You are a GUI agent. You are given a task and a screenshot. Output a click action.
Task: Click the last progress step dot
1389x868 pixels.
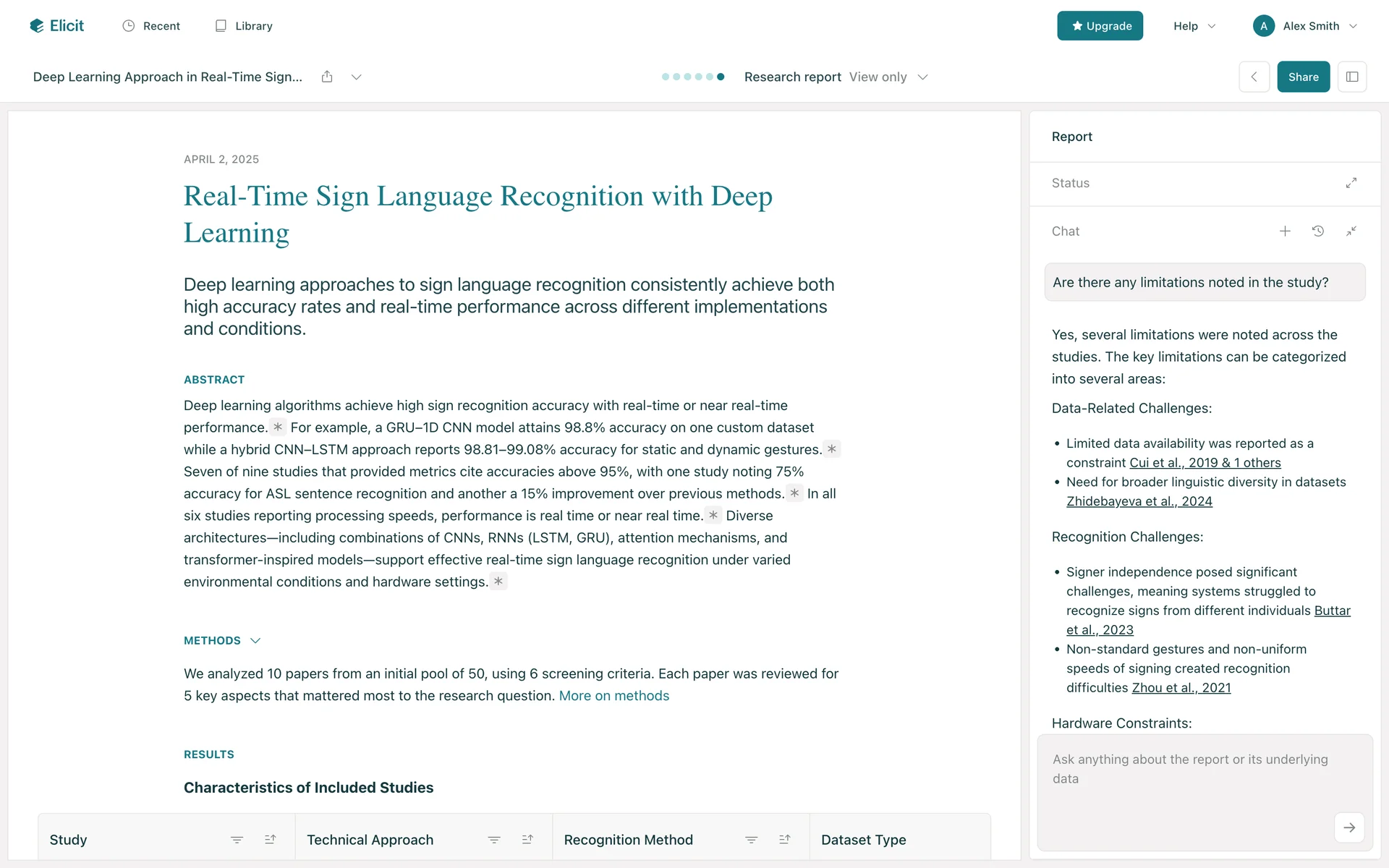[x=721, y=77]
